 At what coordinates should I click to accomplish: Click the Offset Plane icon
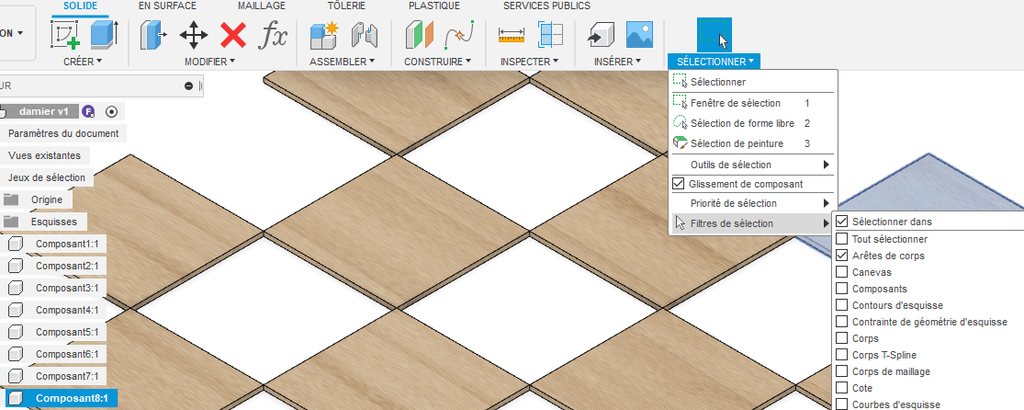point(419,35)
